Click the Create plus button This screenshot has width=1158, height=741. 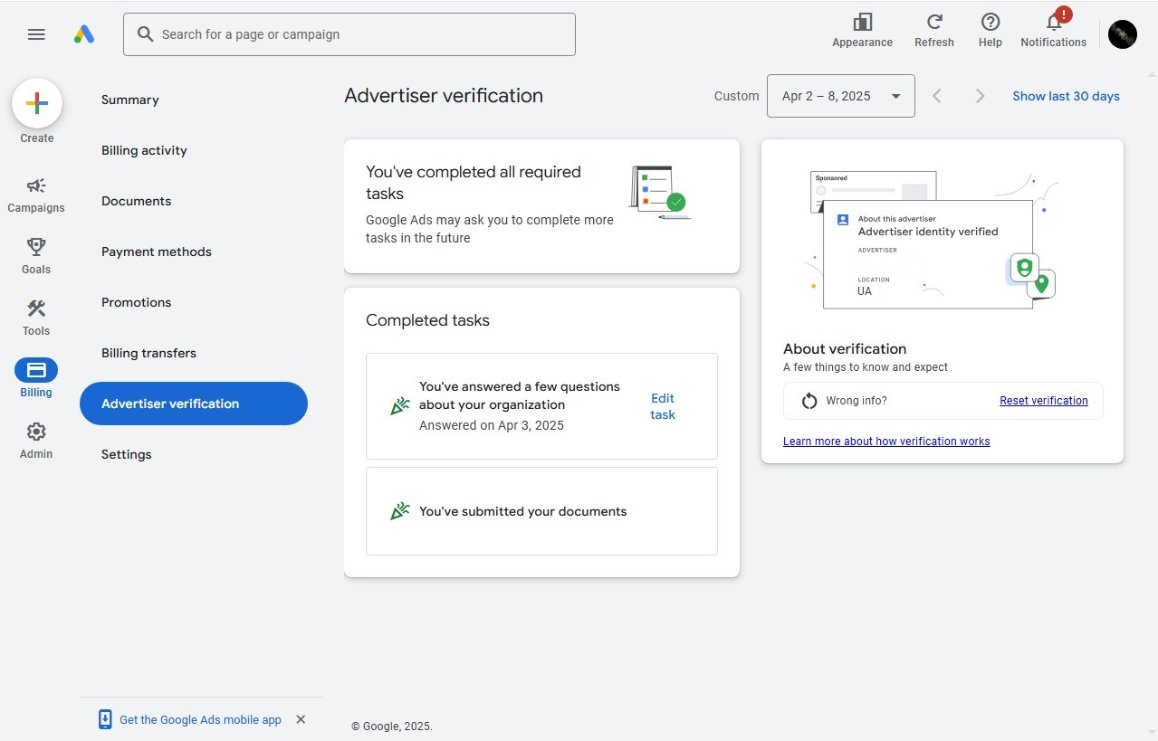[x=37, y=103]
